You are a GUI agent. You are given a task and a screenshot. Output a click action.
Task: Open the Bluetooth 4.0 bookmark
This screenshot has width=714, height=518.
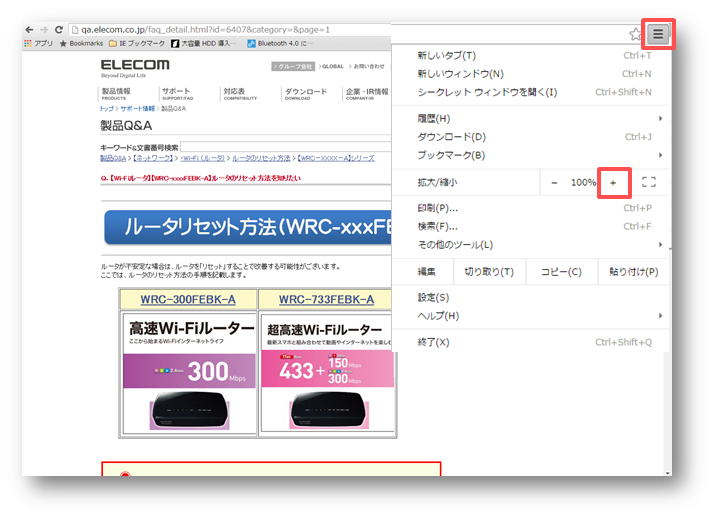pyautogui.click(x=280, y=43)
